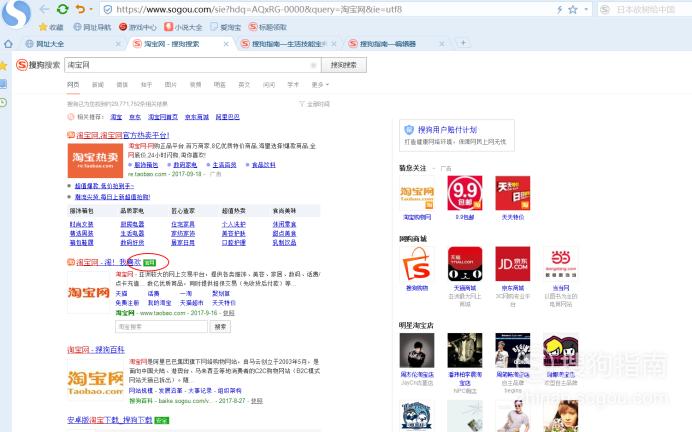
Task: Click the 免费注册 sublink under Taobao result
Action: click(127, 303)
